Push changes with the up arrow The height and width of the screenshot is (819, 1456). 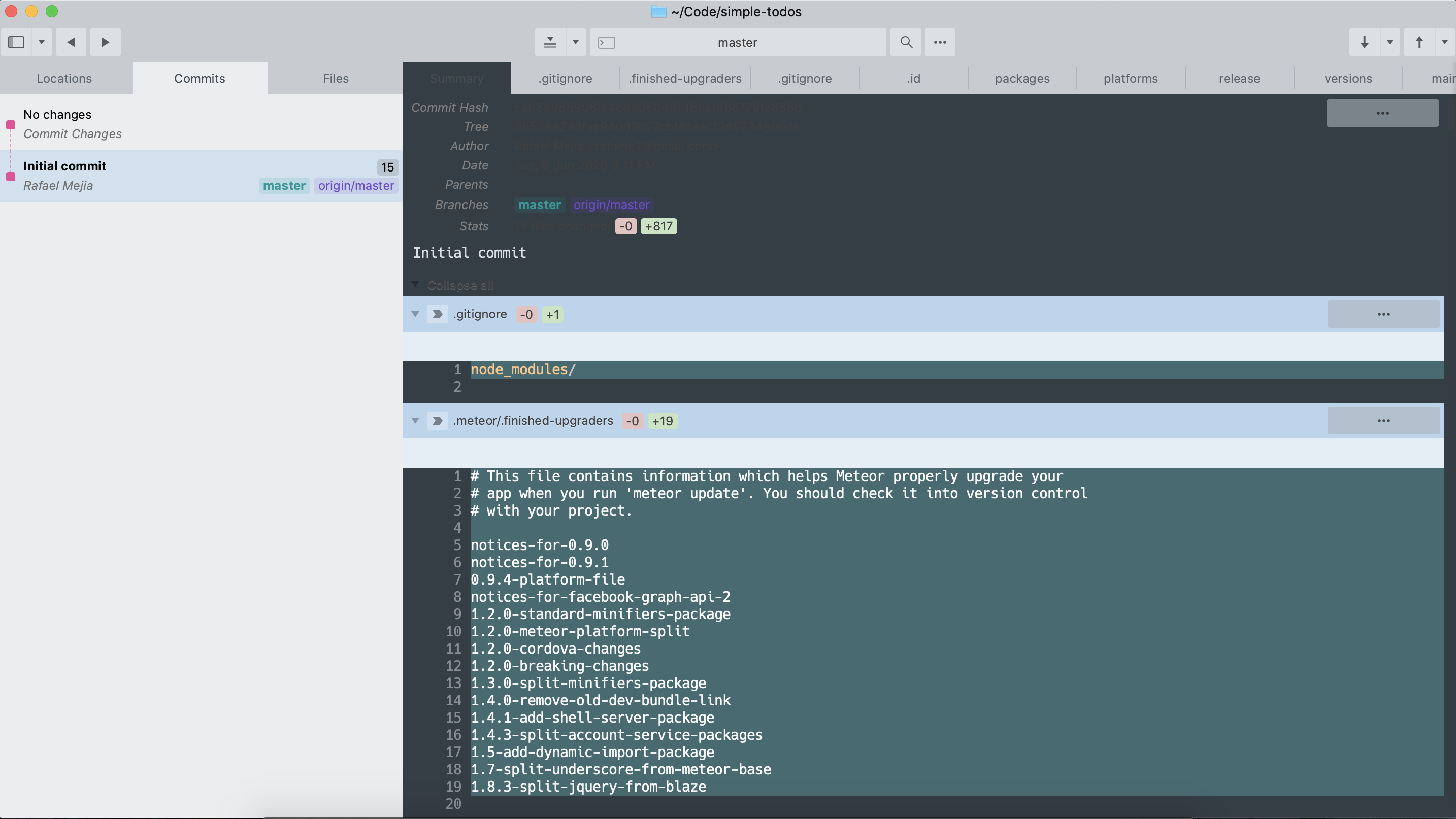1419,42
